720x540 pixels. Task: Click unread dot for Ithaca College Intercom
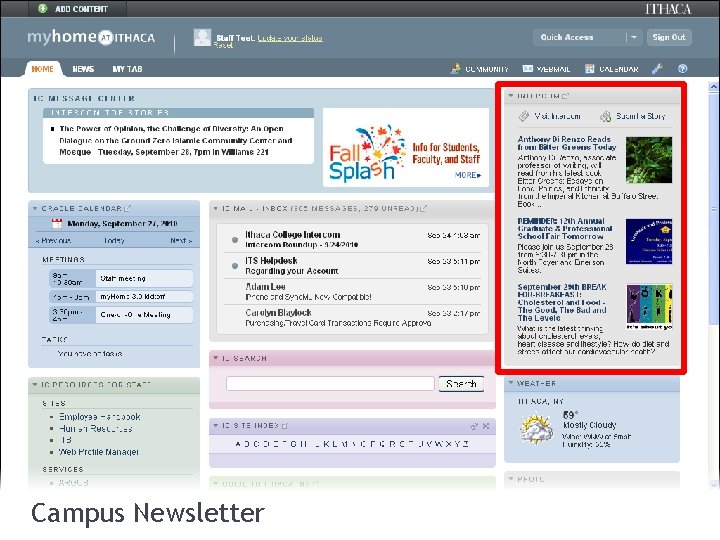(235, 240)
